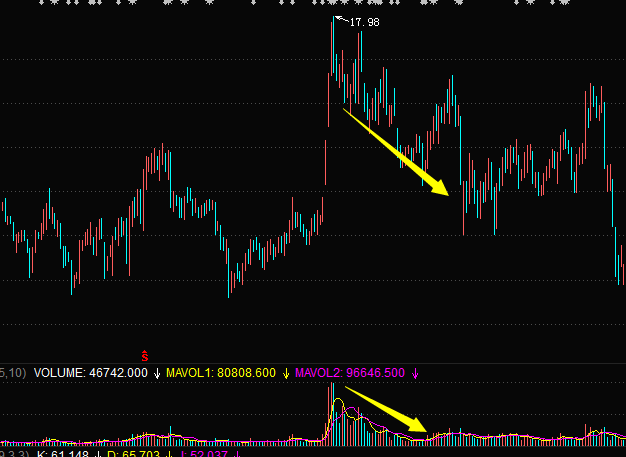Click the small pointer beside 17.98 label
This screenshot has height=457, width=626.
coord(341,20)
